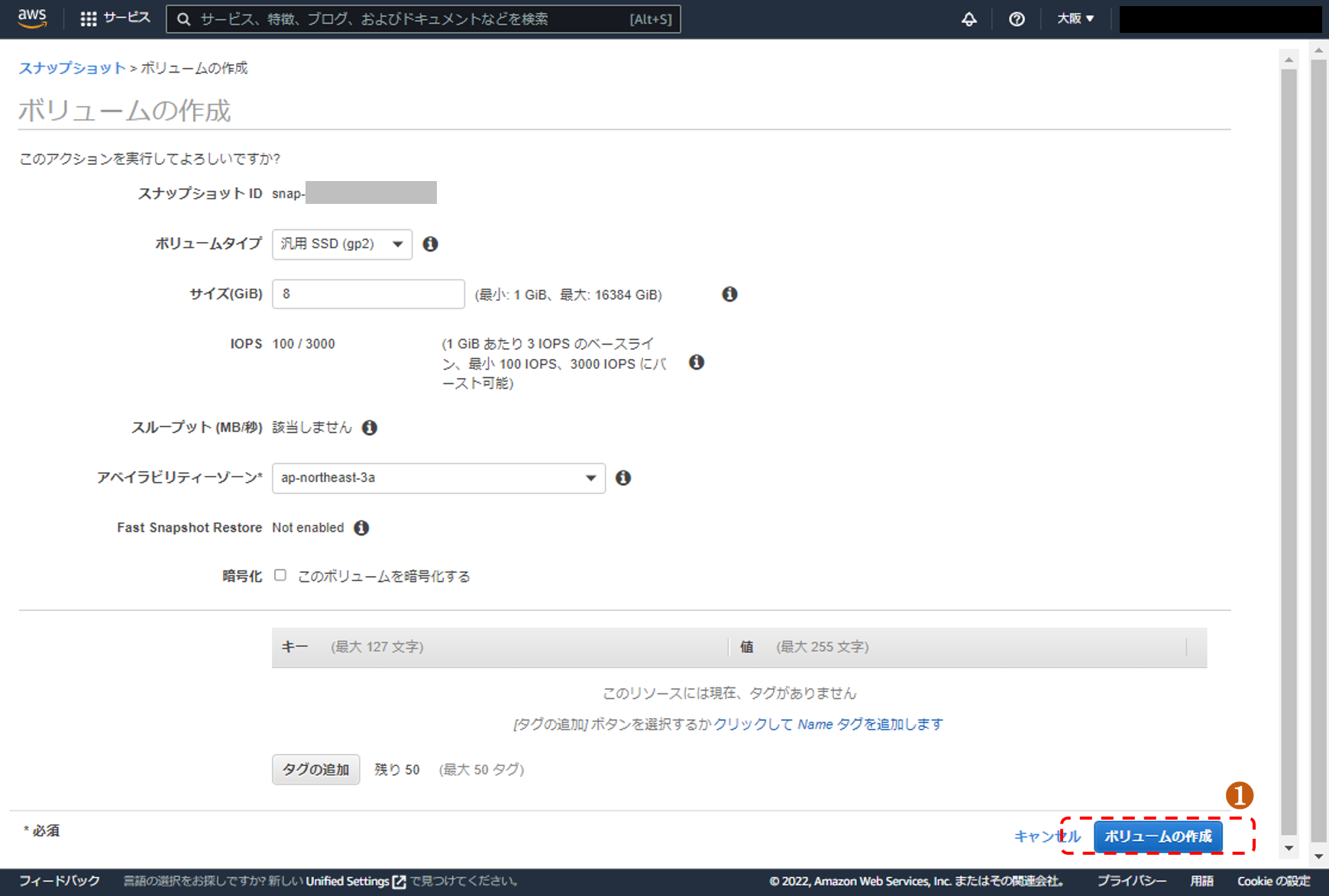
Task: Click the blue create volume button
Action: (1157, 836)
